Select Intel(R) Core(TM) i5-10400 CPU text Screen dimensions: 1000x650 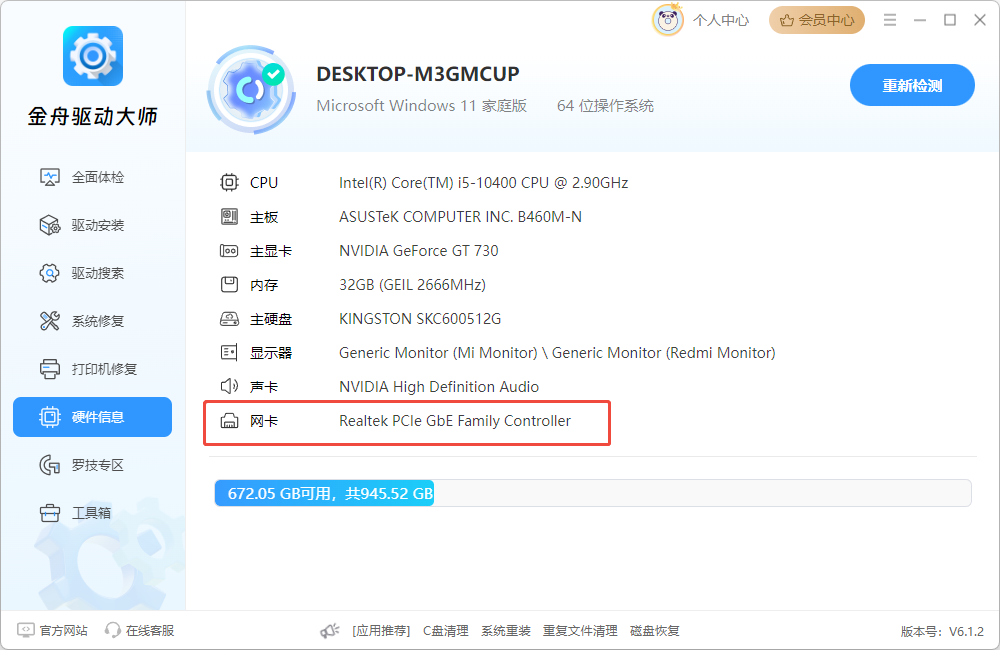pos(483,183)
